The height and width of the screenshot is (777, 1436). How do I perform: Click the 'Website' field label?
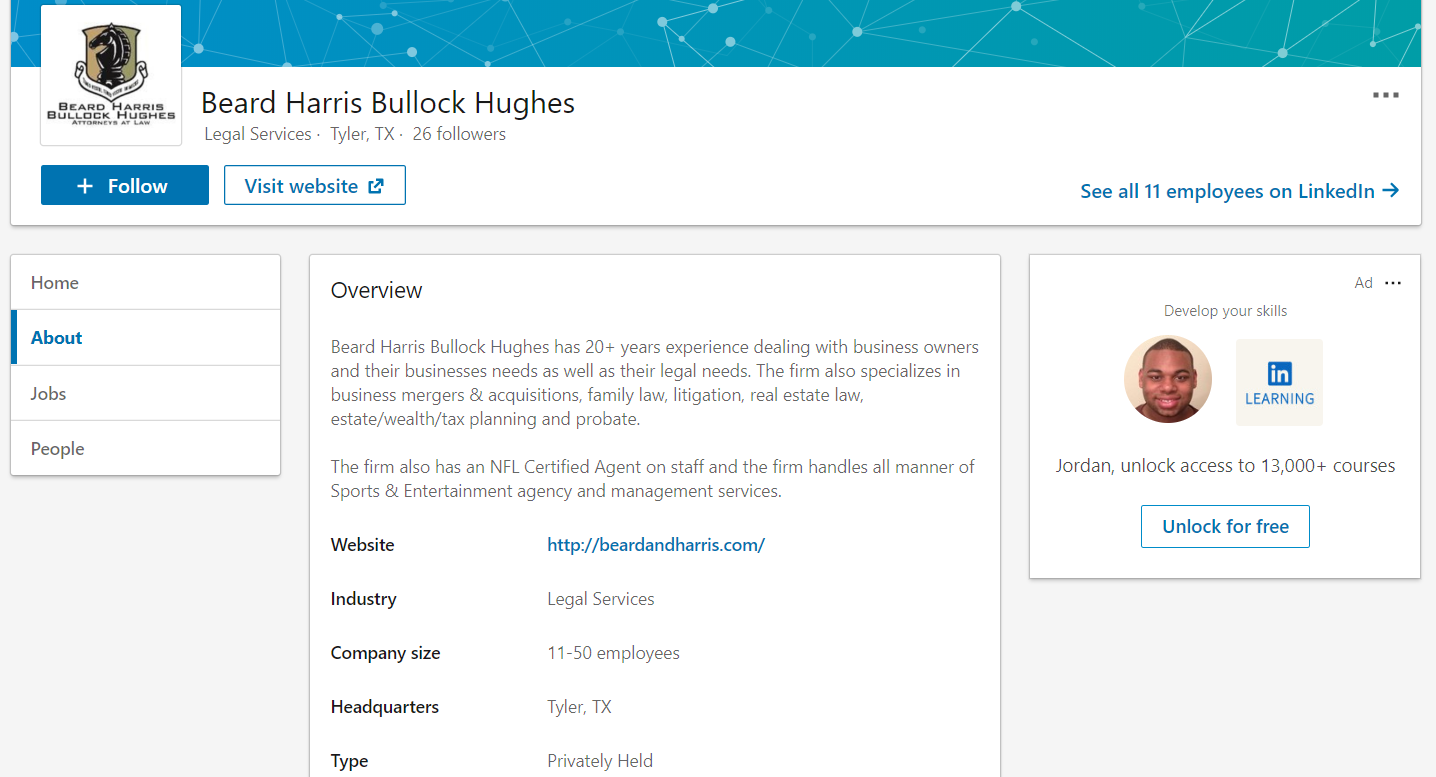click(x=363, y=545)
